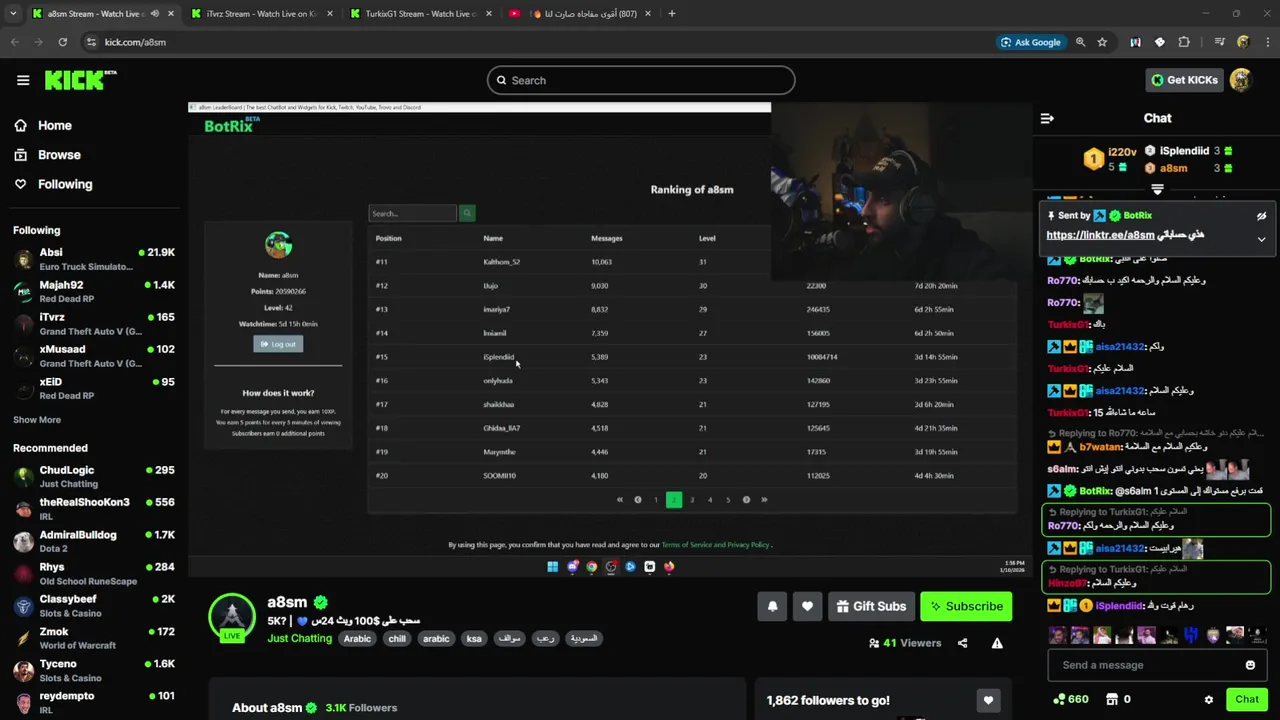Expand the pinned message chevron

(x=1261, y=239)
